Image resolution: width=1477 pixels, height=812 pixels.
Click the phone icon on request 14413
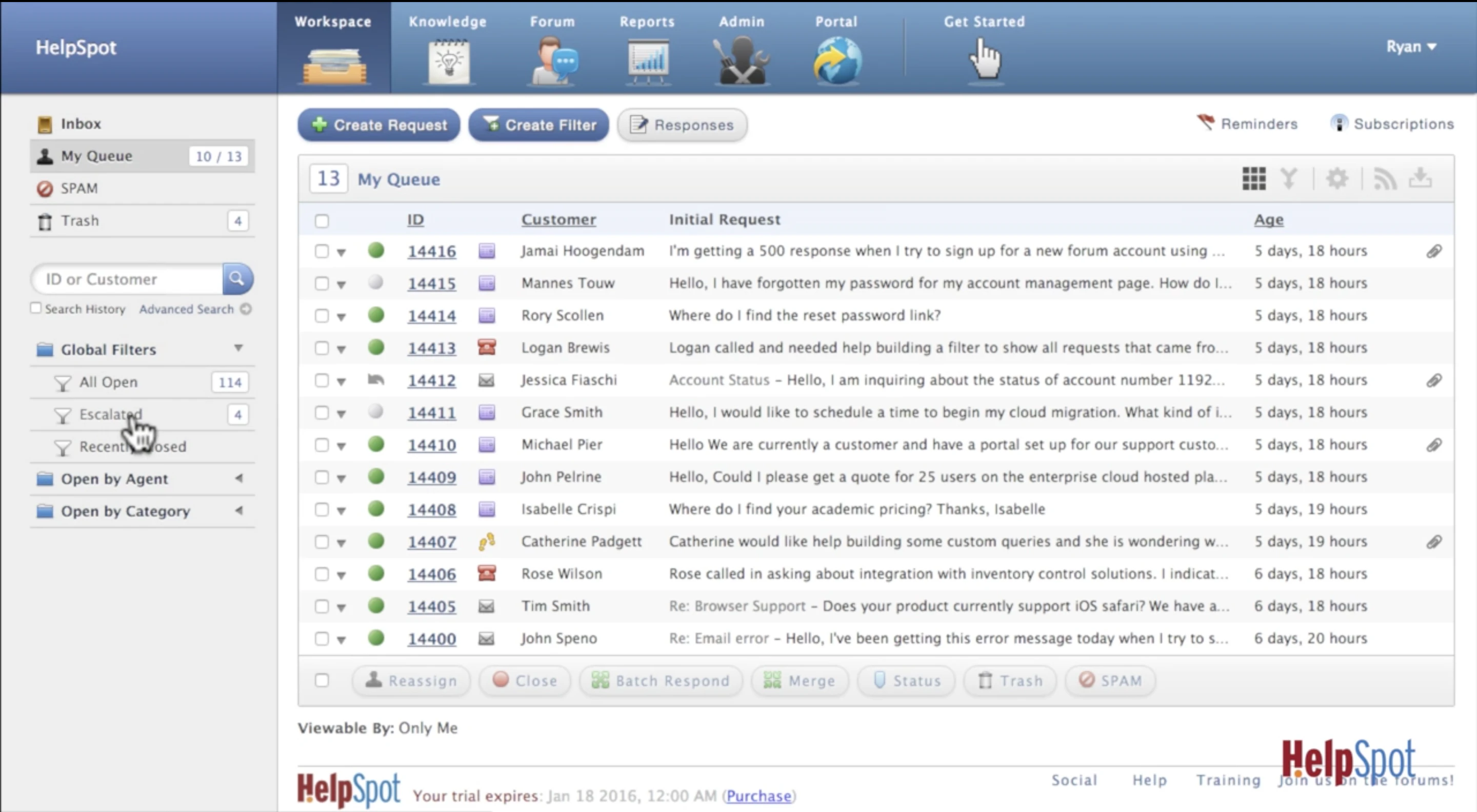point(487,347)
